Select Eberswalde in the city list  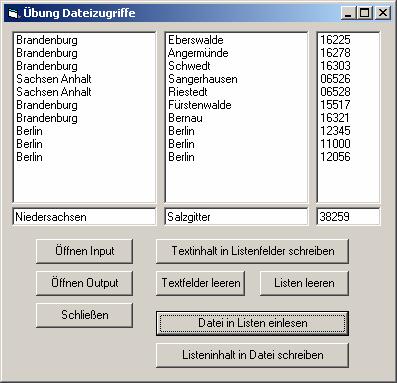coord(236,40)
